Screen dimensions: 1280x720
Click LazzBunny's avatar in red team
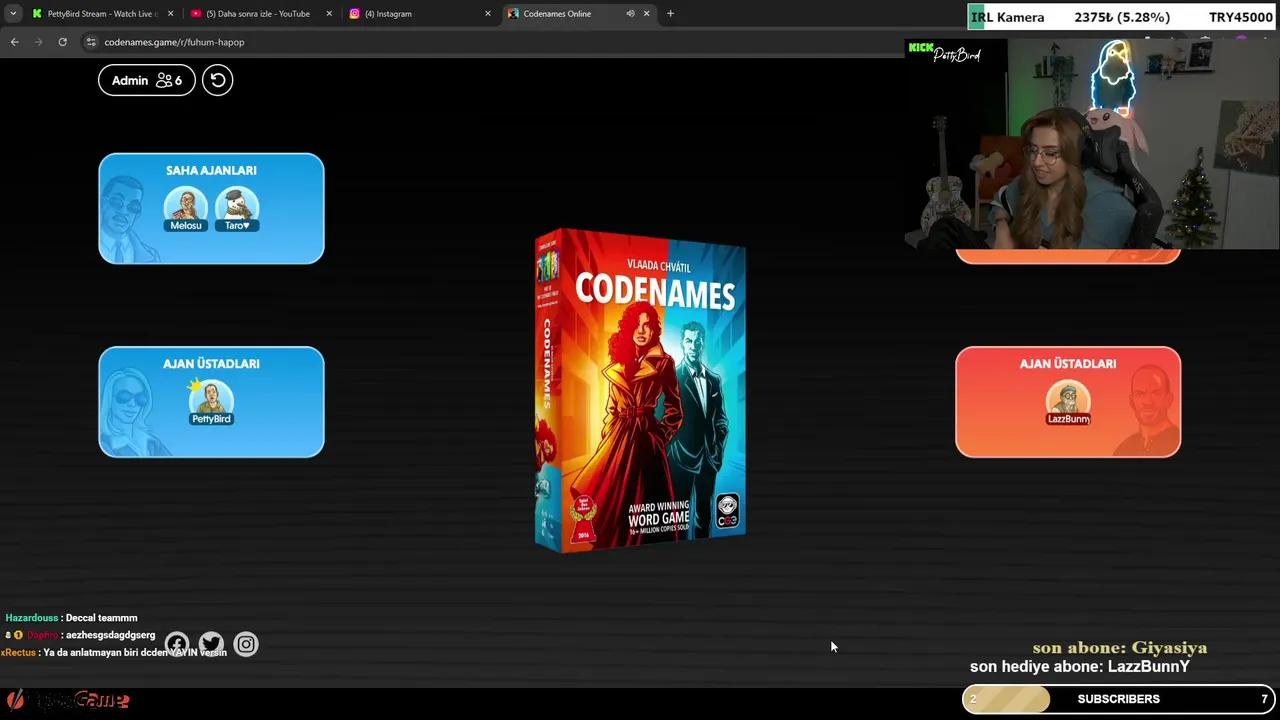(x=1068, y=398)
